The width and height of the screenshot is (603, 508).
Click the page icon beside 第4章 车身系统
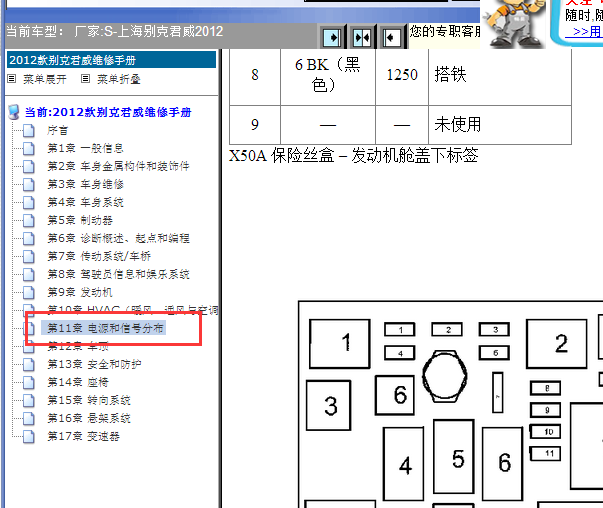[x=28, y=203]
